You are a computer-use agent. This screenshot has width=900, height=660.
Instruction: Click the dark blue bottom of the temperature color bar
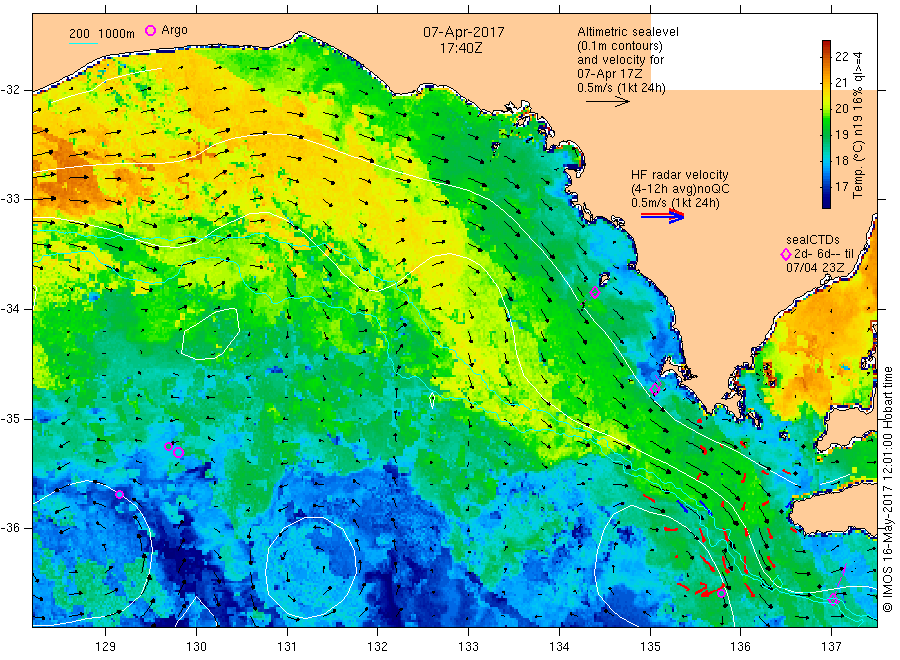pos(826,202)
